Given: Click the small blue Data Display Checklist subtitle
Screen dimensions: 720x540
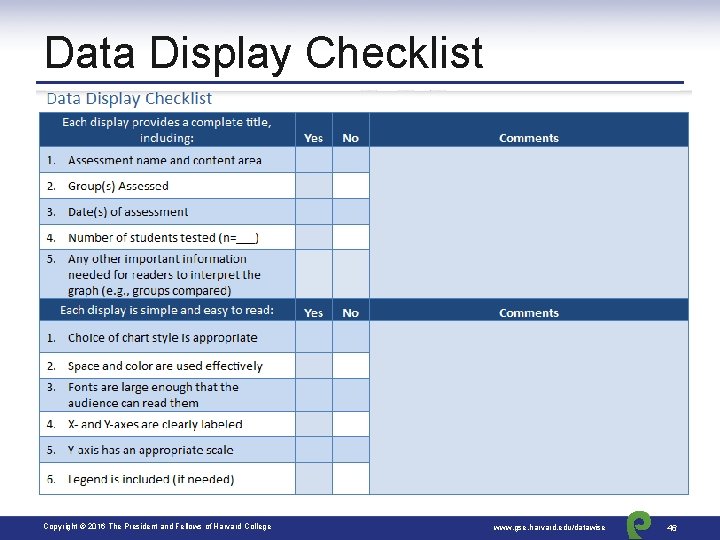Looking at the screenshot, I should pyautogui.click(x=129, y=98).
